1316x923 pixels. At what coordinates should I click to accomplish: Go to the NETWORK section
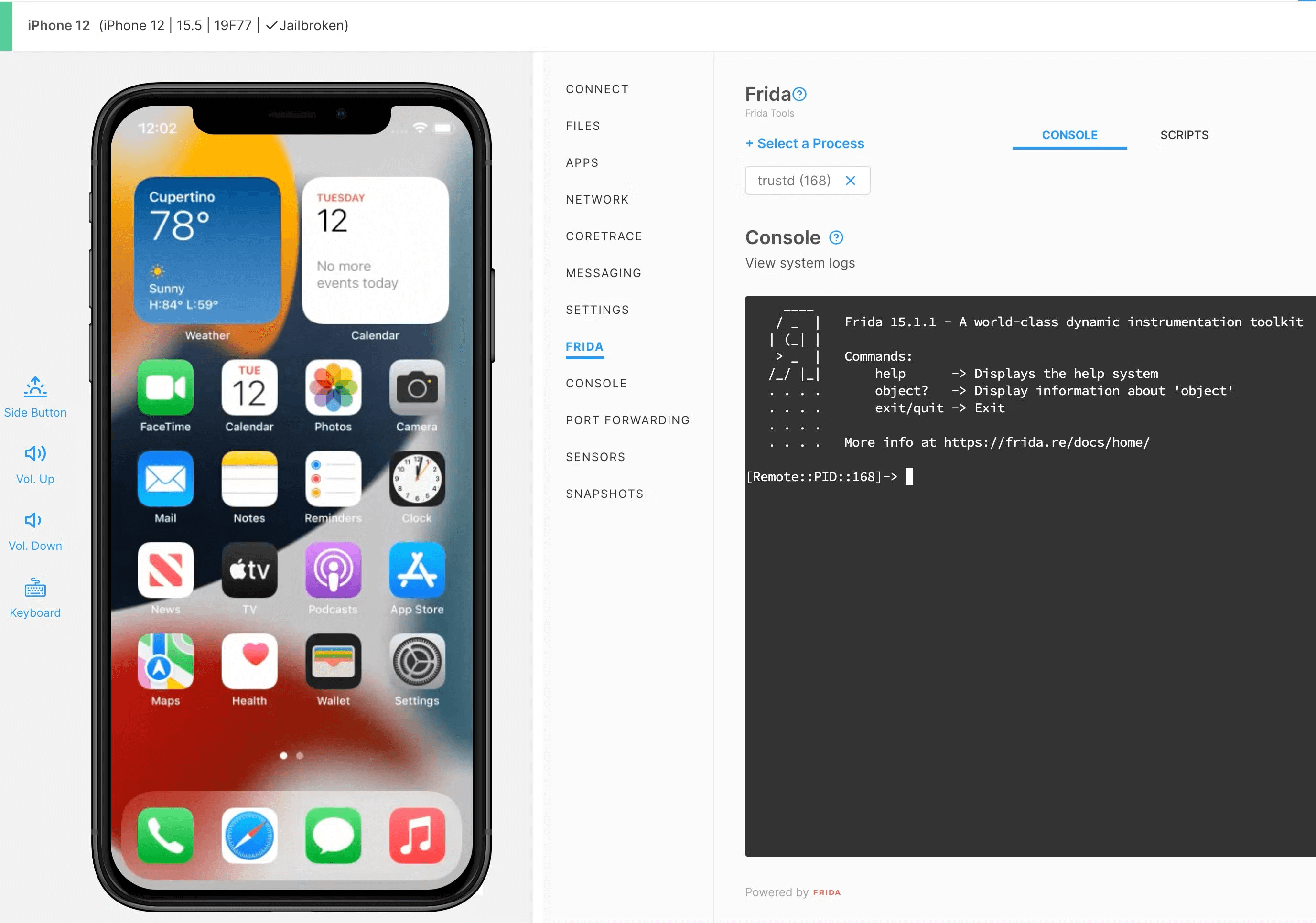597,199
